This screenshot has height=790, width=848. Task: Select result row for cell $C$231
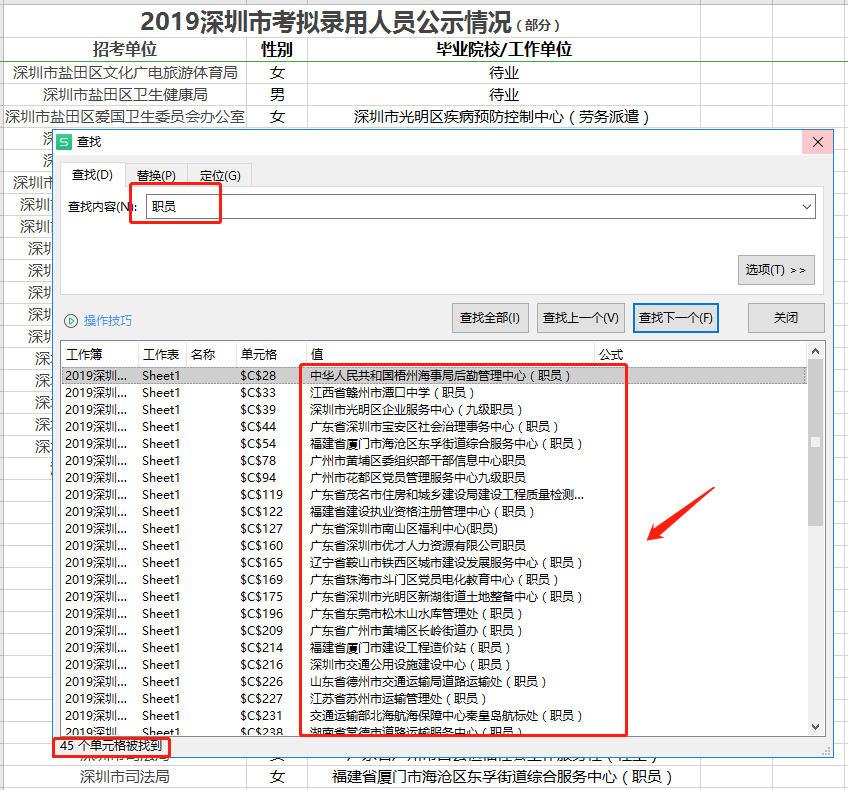pyautogui.click(x=434, y=715)
